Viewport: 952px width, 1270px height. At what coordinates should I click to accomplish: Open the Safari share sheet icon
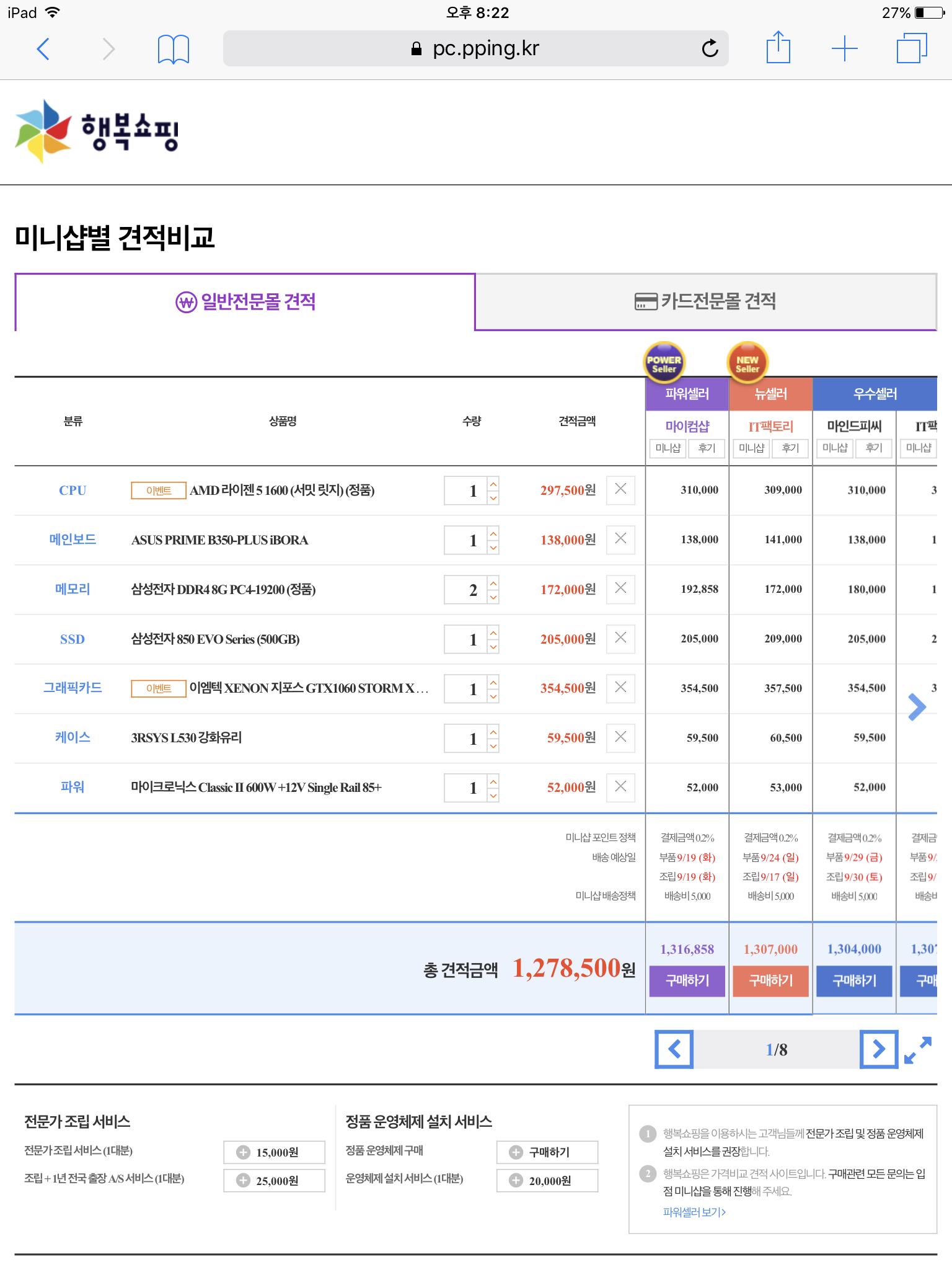pyautogui.click(x=778, y=47)
